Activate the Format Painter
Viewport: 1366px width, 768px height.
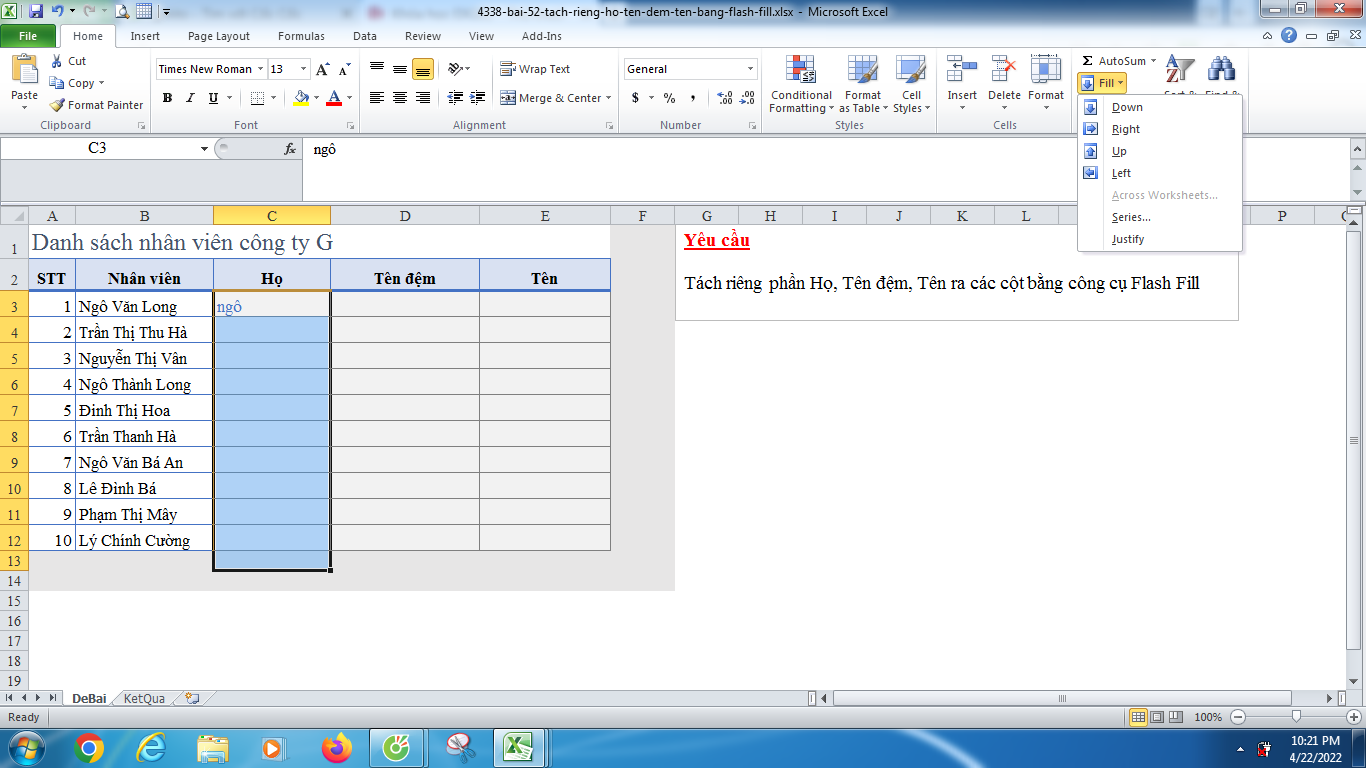pyautogui.click(x=97, y=105)
